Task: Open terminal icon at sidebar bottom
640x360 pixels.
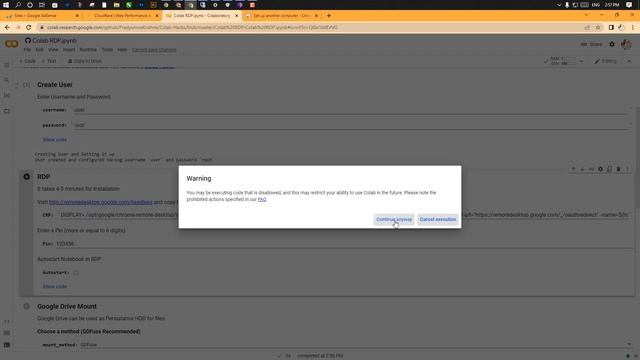Action: tap(7, 345)
